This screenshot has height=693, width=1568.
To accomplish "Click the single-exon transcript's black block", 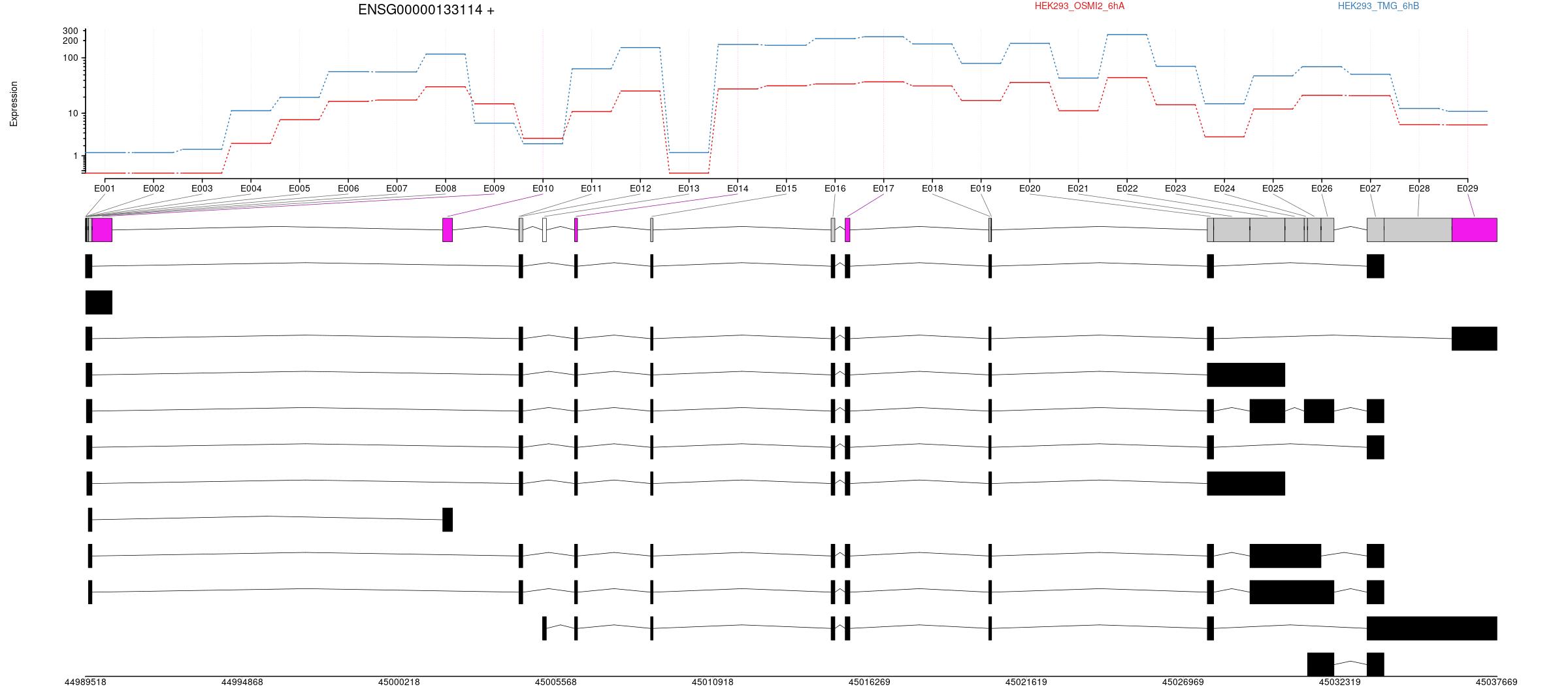I will [x=99, y=302].
